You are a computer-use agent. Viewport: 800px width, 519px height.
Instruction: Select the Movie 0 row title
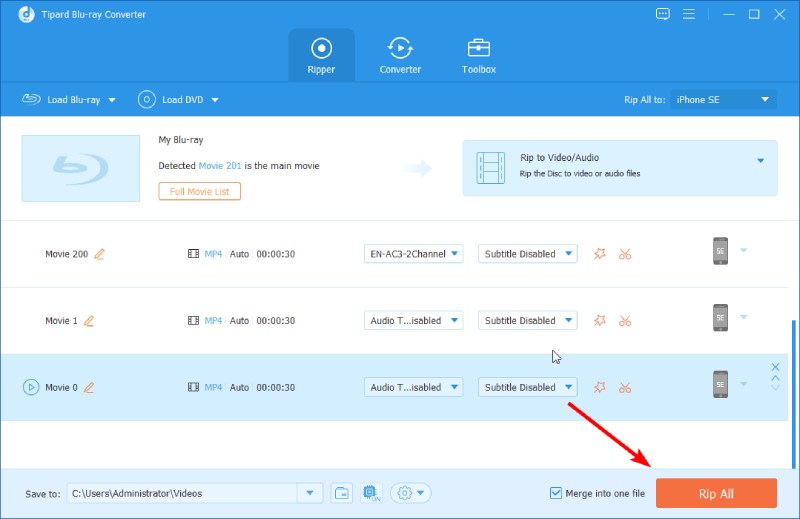click(x=61, y=387)
